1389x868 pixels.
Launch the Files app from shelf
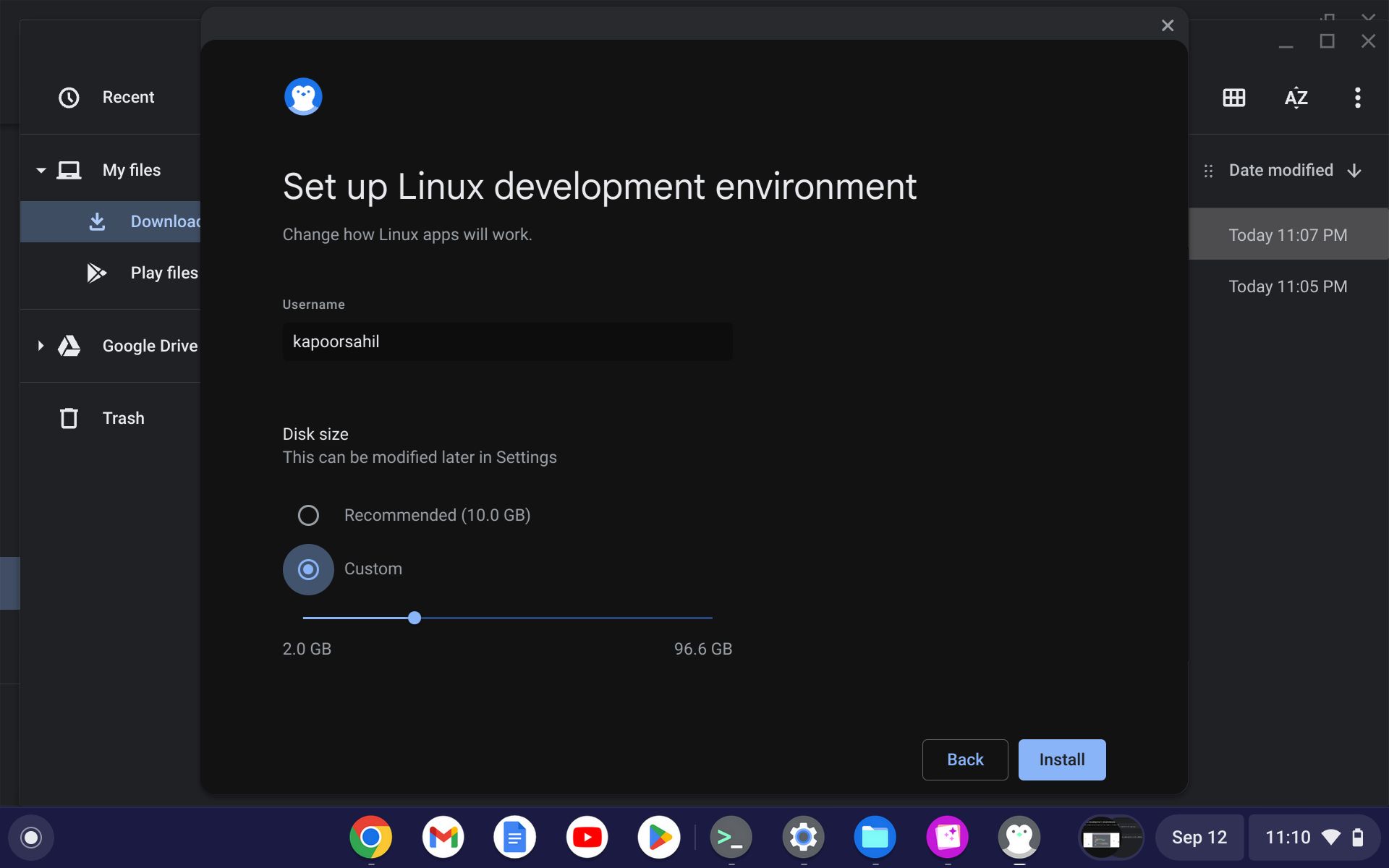tap(875, 837)
